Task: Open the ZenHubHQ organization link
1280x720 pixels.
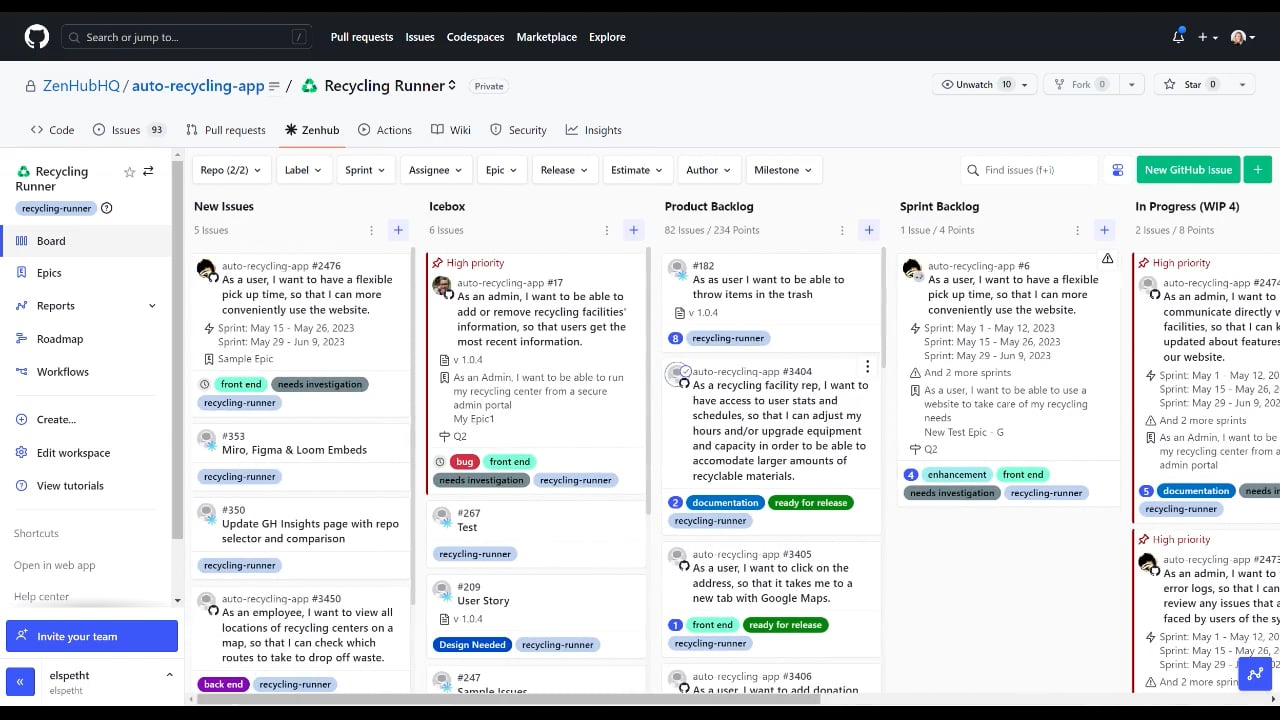Action: (x=82, y=86)
